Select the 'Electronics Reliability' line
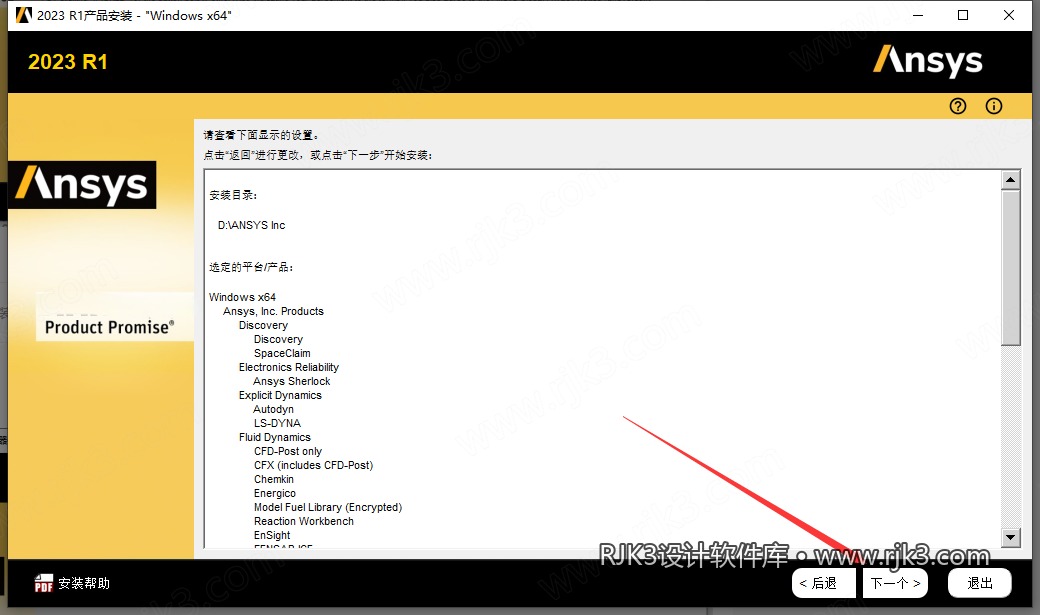The height and width of the screenshot is (615, 1040). pyautogui.click(x=289, y=368)
